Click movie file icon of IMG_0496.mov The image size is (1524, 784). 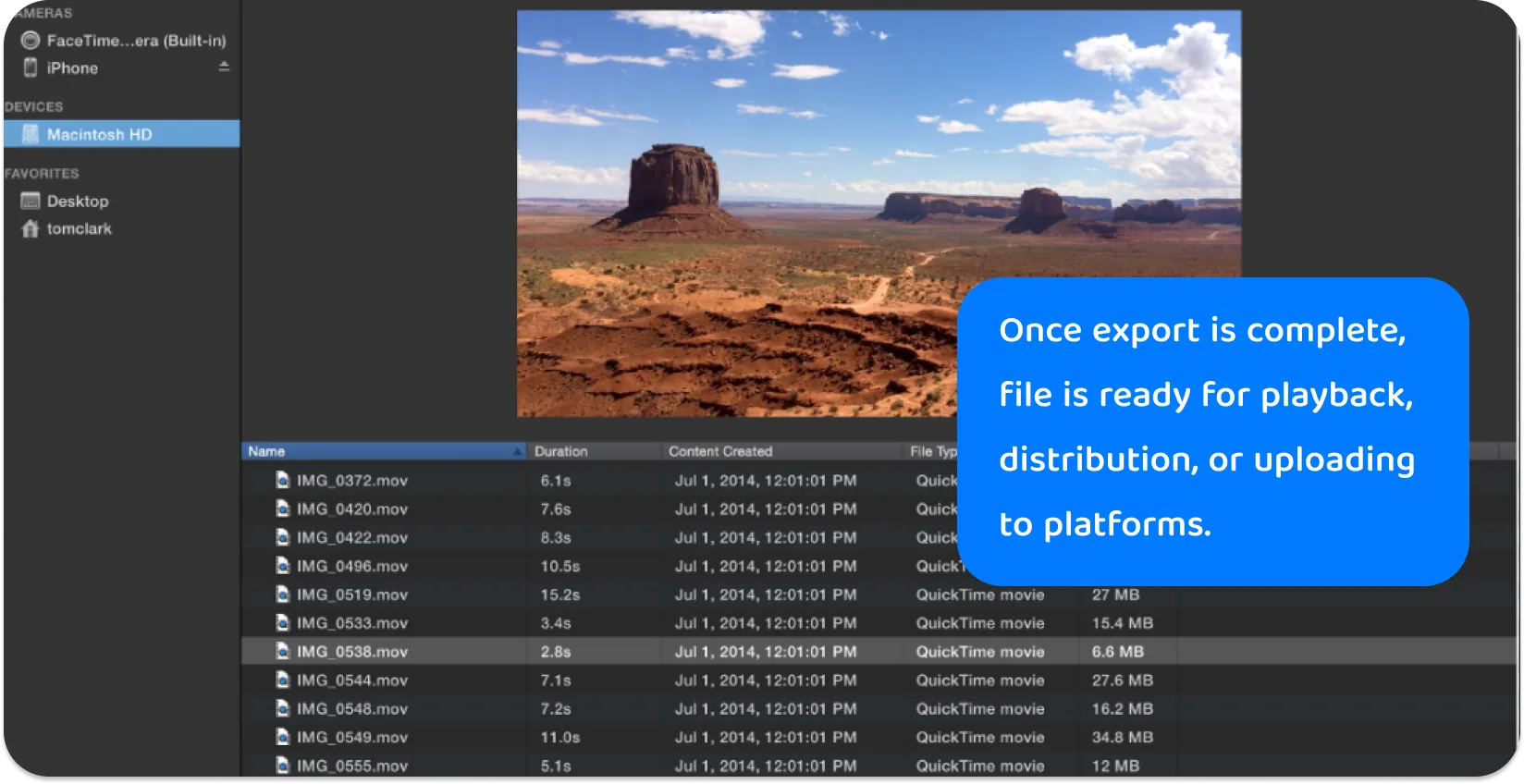pyautogui.click(x=283, y=566)
